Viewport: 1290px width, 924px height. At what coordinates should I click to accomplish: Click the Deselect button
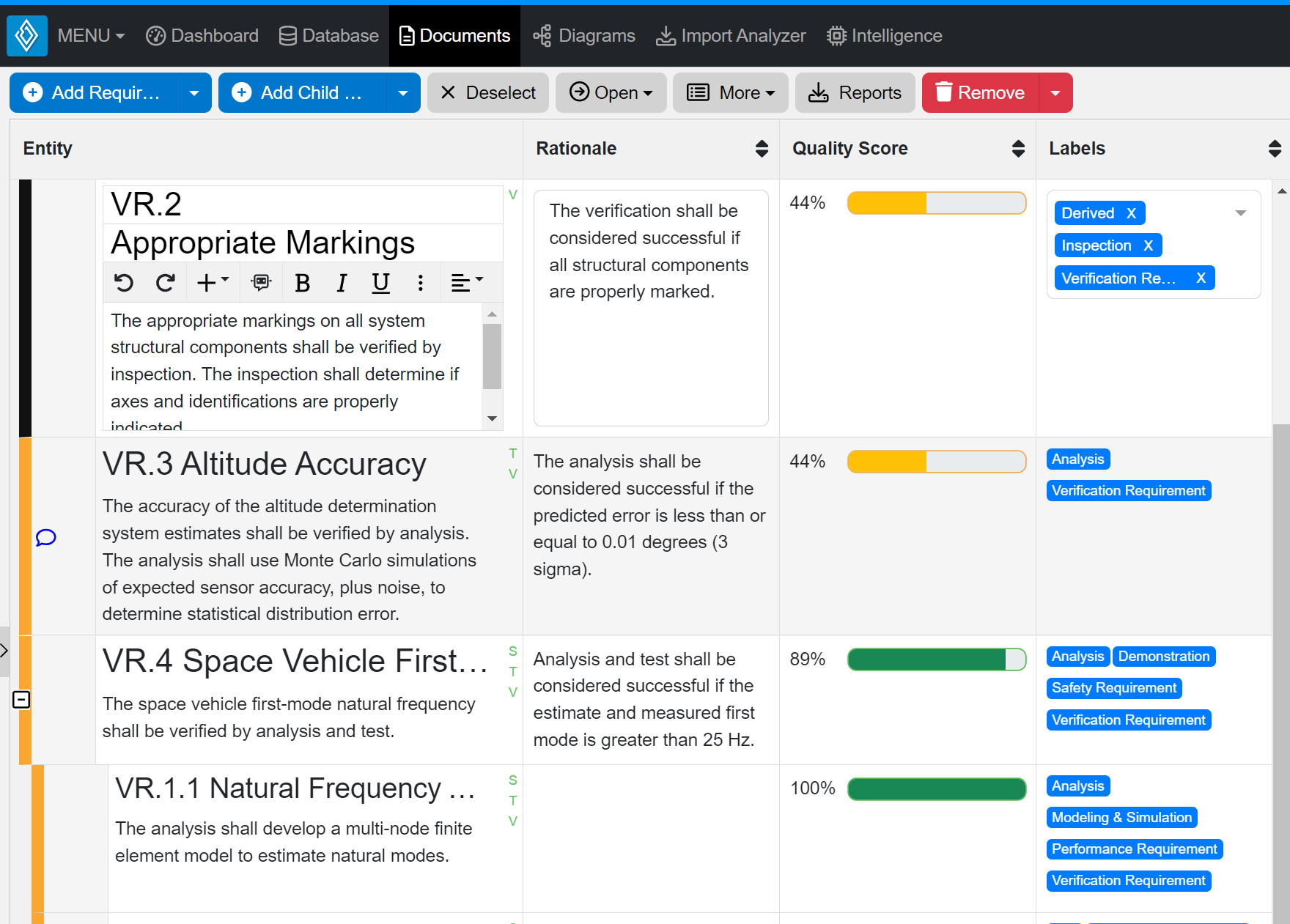click(x=487, y=92)
